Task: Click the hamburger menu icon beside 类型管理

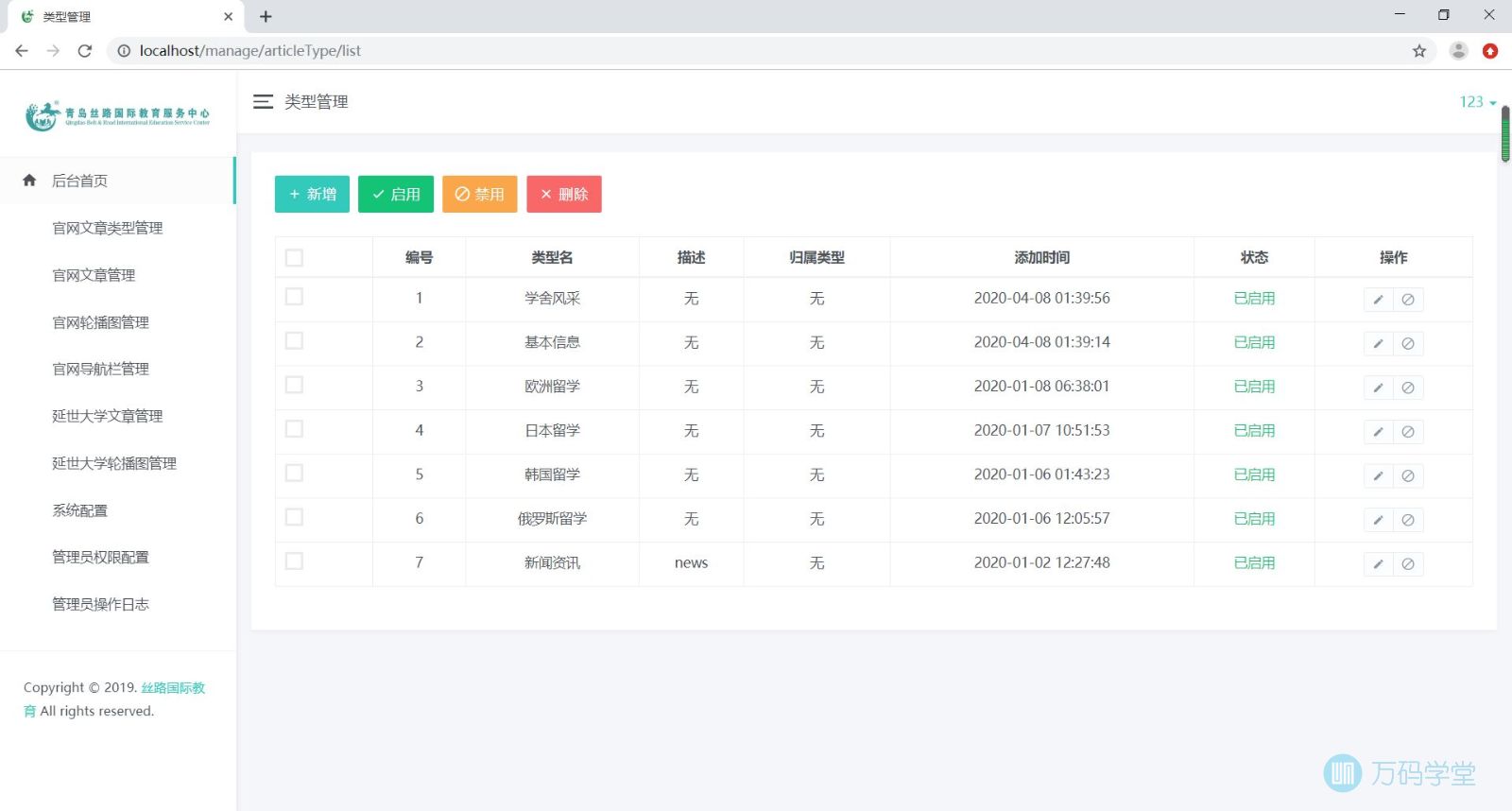Action: pyautogui.click(x=263, y=101)
